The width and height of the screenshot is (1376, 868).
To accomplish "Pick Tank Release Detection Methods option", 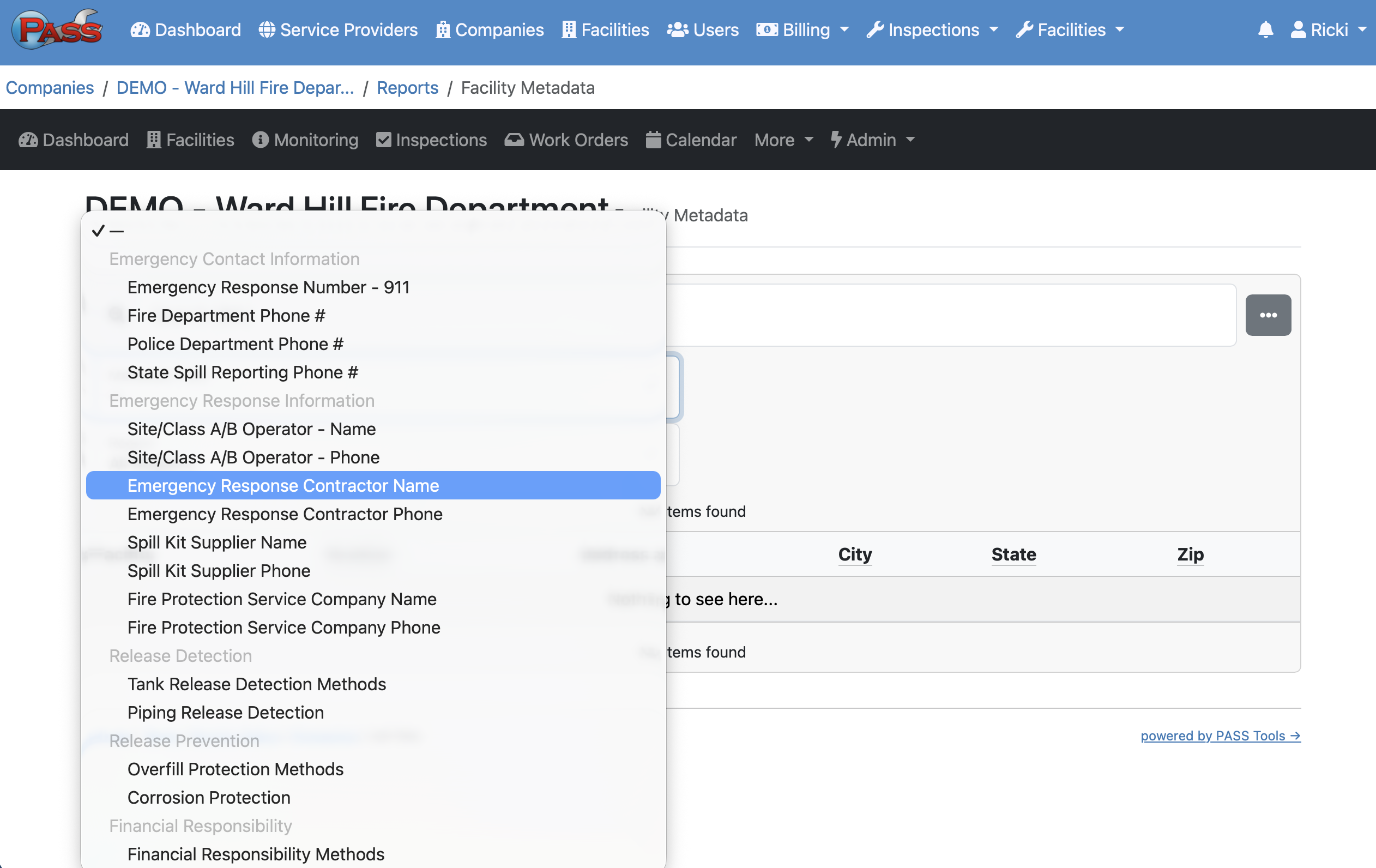I will [257, 683].
